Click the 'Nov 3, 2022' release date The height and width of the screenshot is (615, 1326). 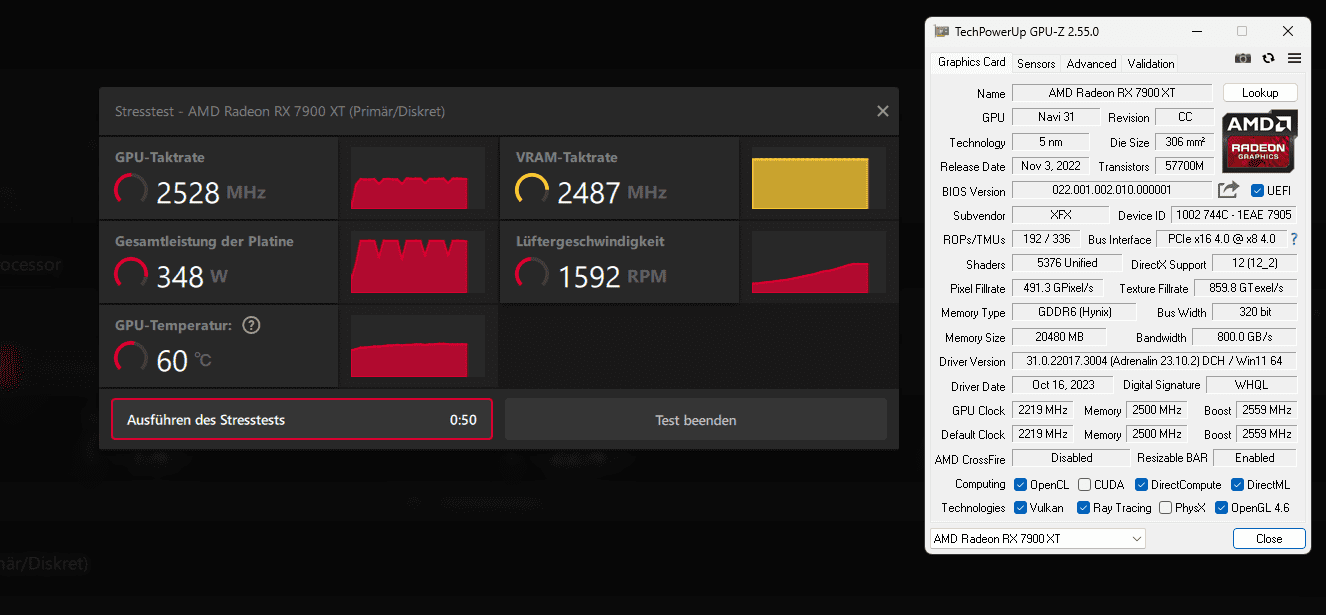1049,166
